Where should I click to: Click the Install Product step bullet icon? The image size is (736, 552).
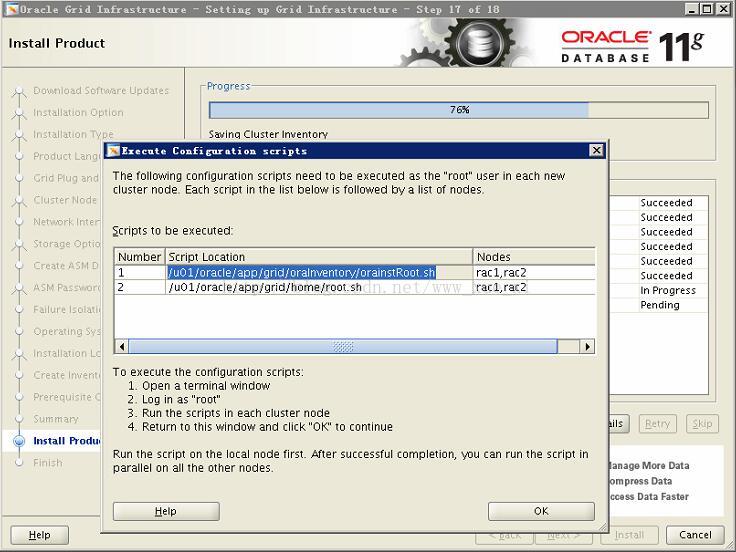point(19,441)
